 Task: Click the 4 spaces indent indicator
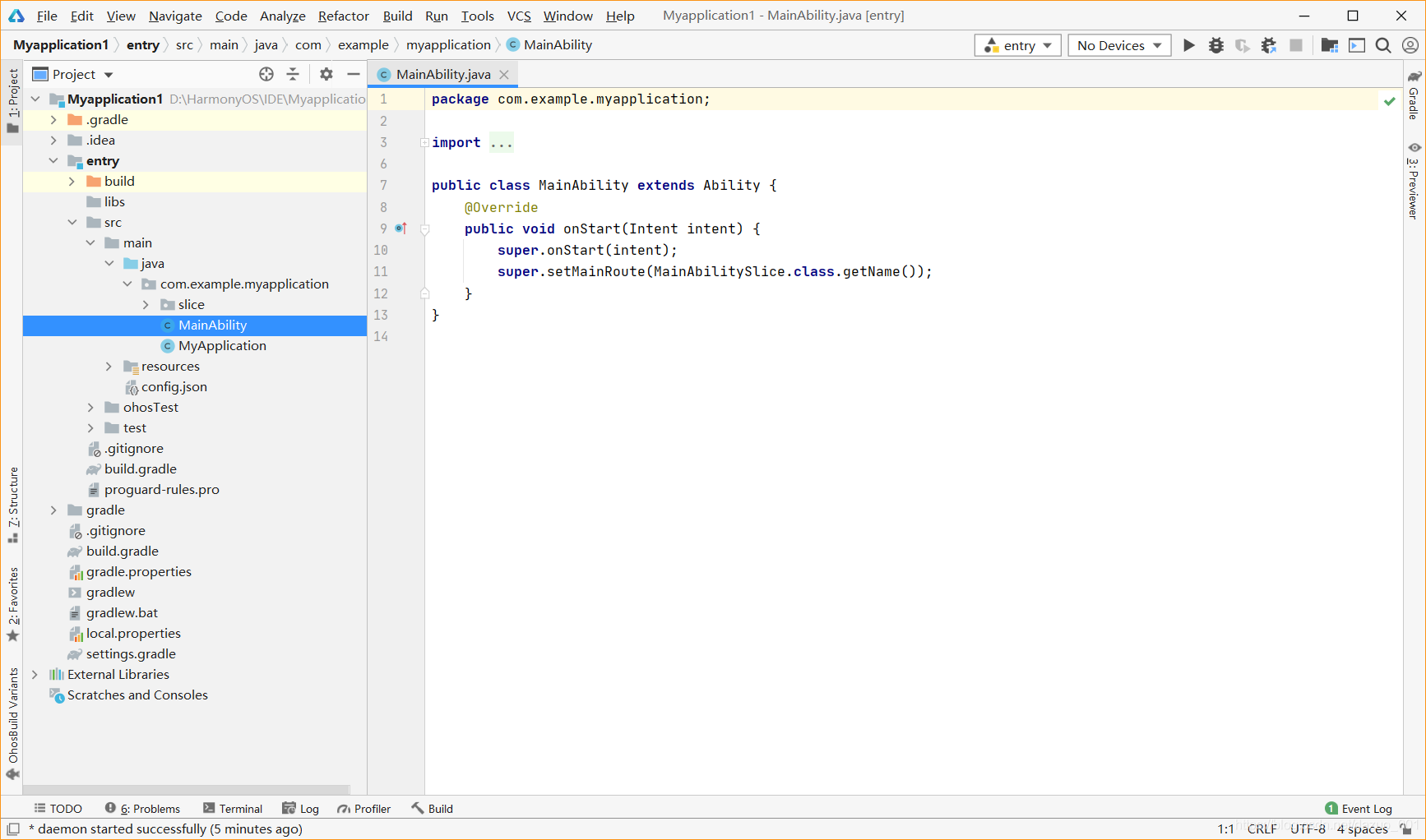tap(1362, 829)
